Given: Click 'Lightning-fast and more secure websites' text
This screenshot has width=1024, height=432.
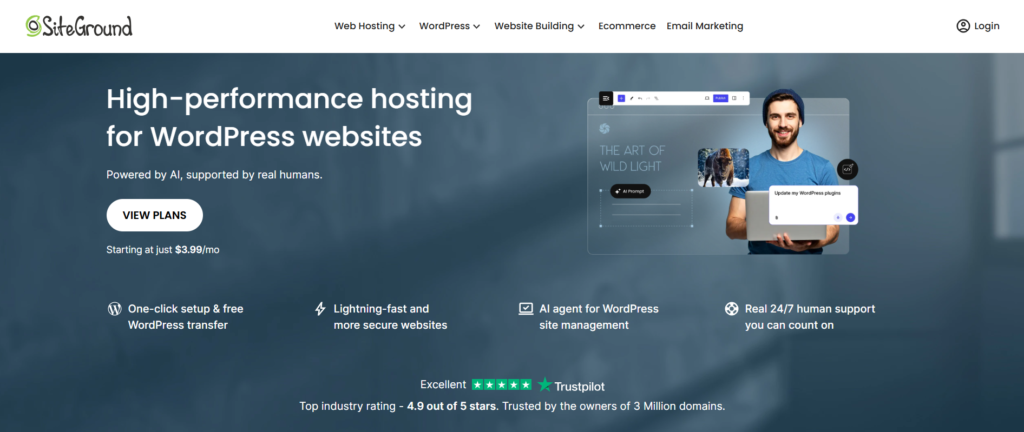Looking at the screenshot, I should coord(391,316).
